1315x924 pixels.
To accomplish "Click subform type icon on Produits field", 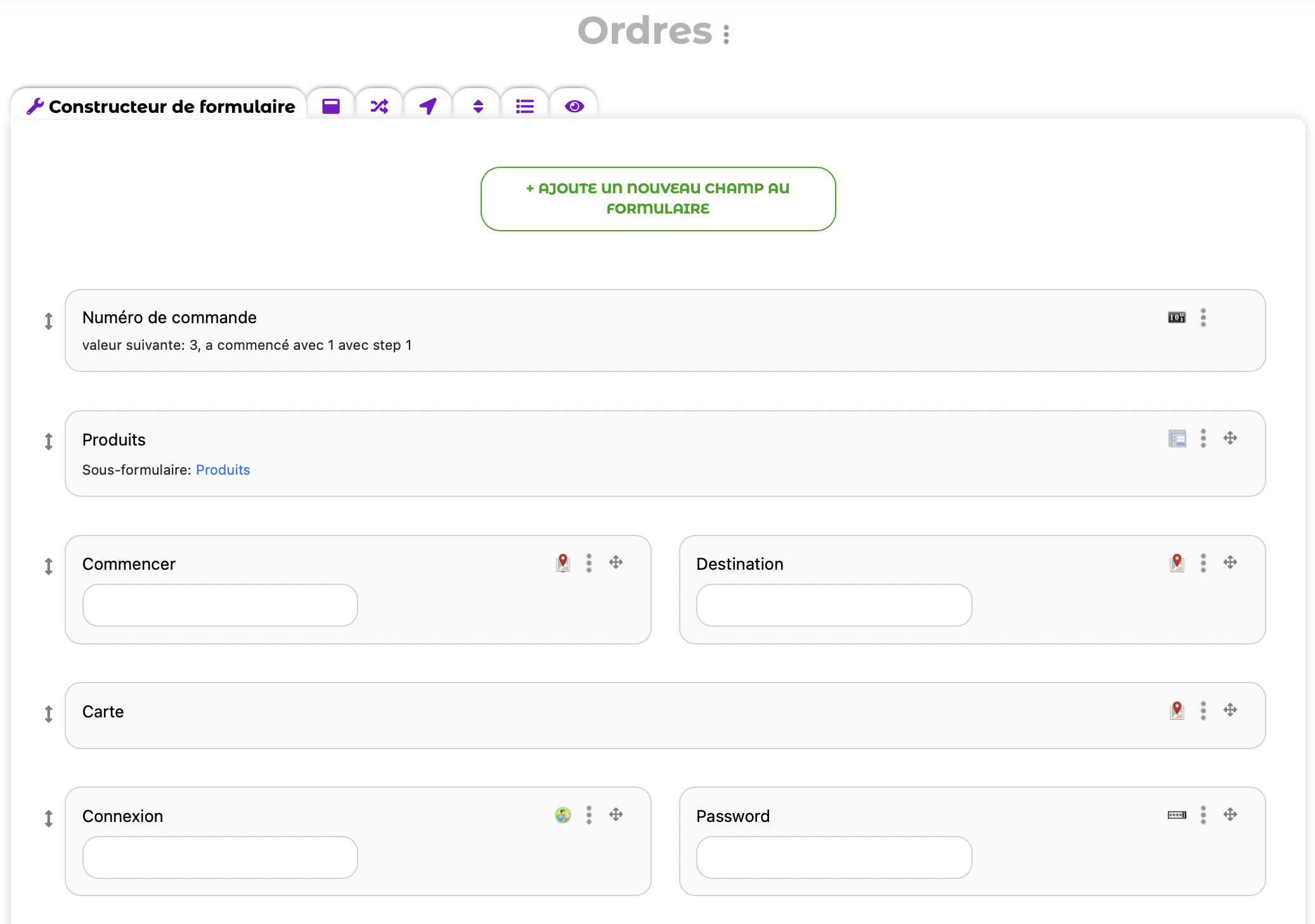I will pyautogui.click(x=1177, y=439).
